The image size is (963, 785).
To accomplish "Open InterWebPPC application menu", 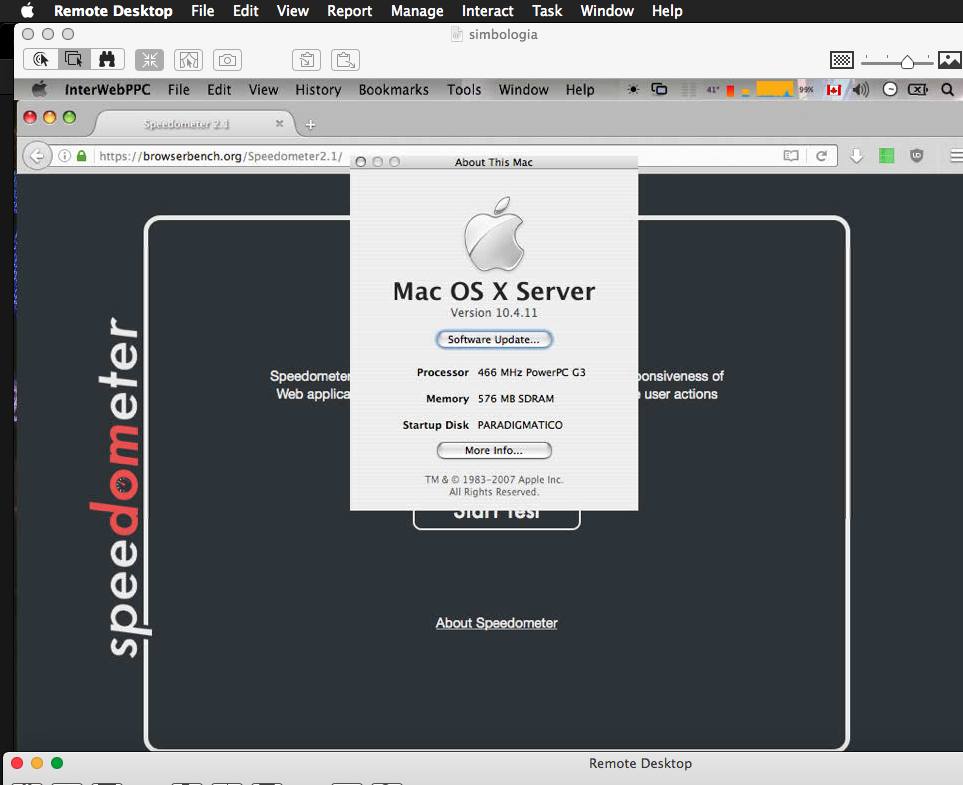I will click(107, 90).
